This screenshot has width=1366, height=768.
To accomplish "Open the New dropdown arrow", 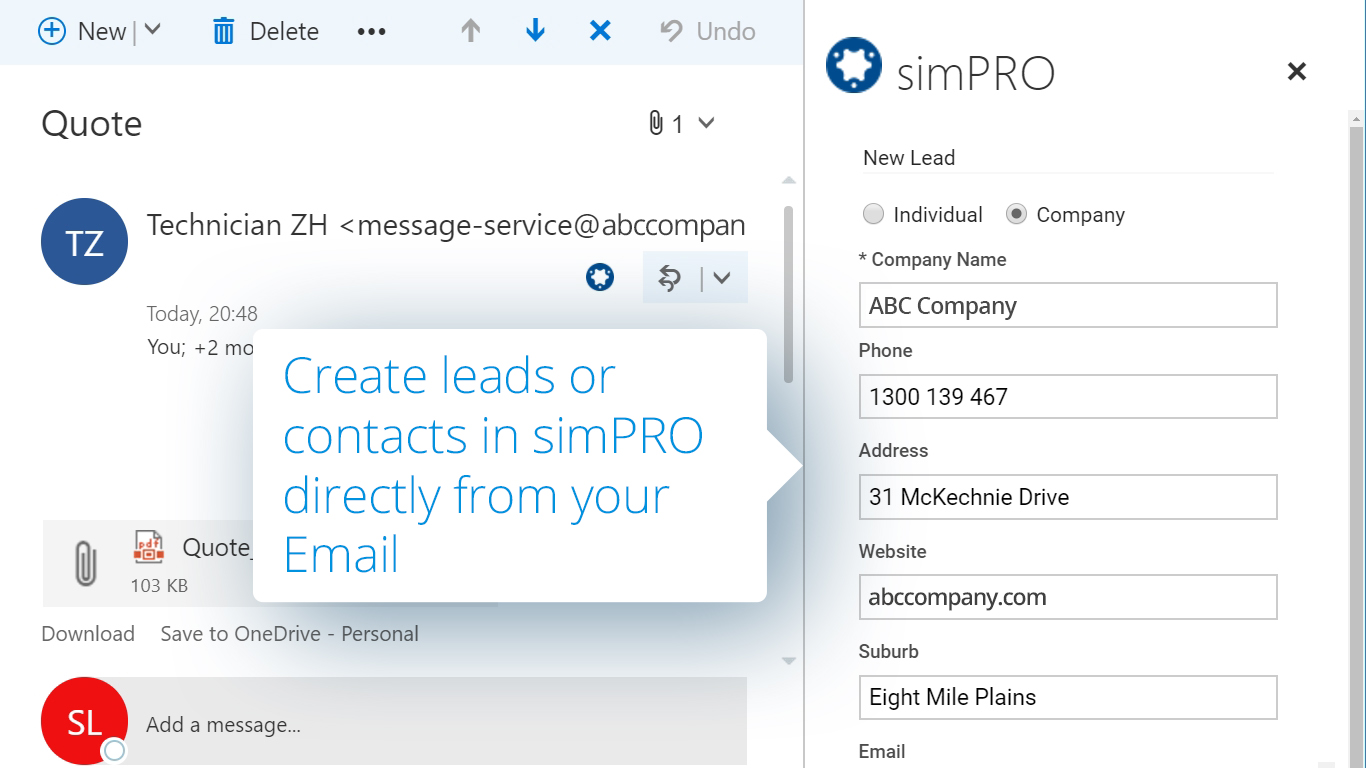I will [x=152, y=30].
